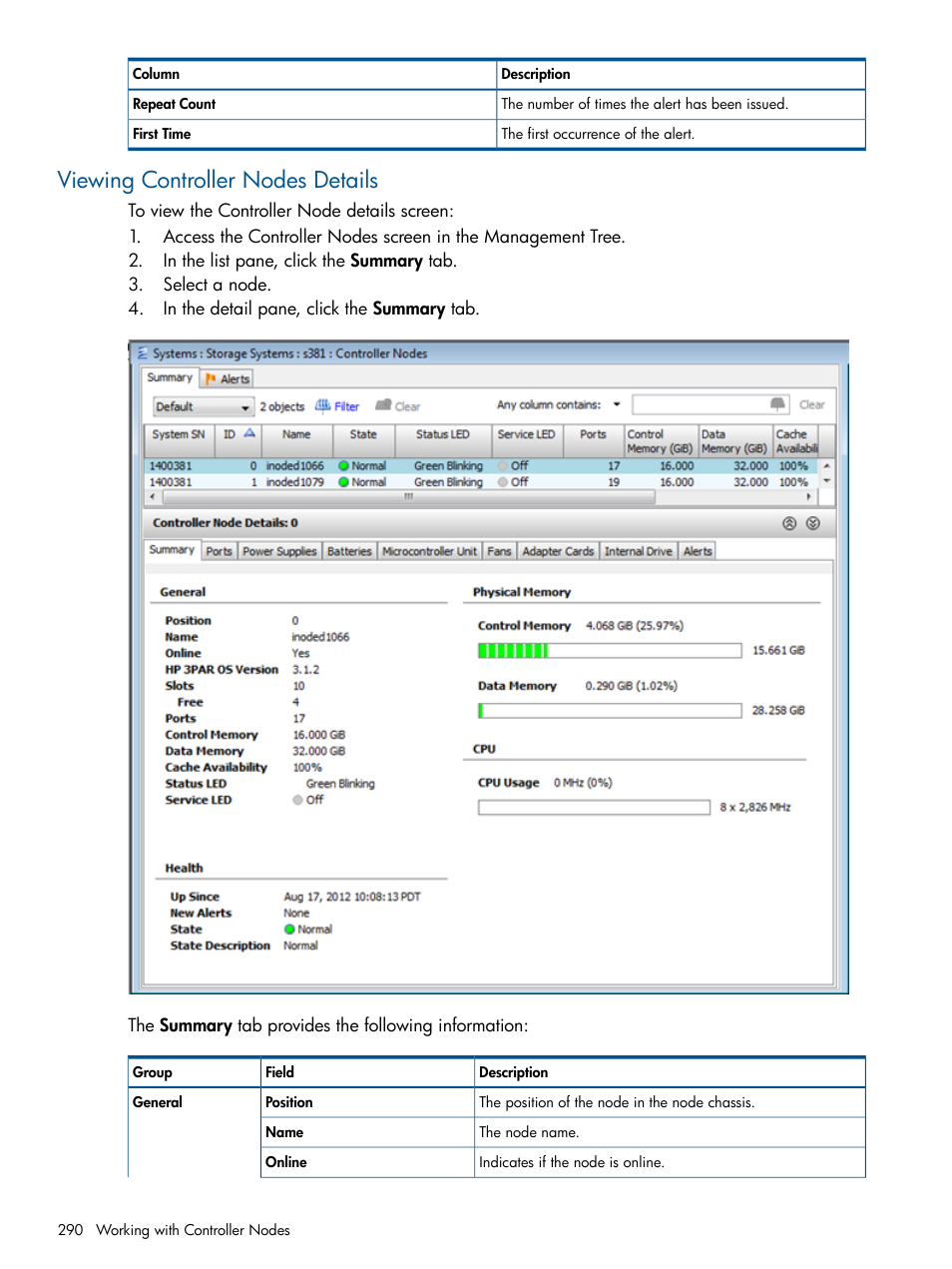The width and height of the screenshot is (952, 1269).
Task: Open the Any column contains dropdown arrow
Action: (x=617, y=404)
